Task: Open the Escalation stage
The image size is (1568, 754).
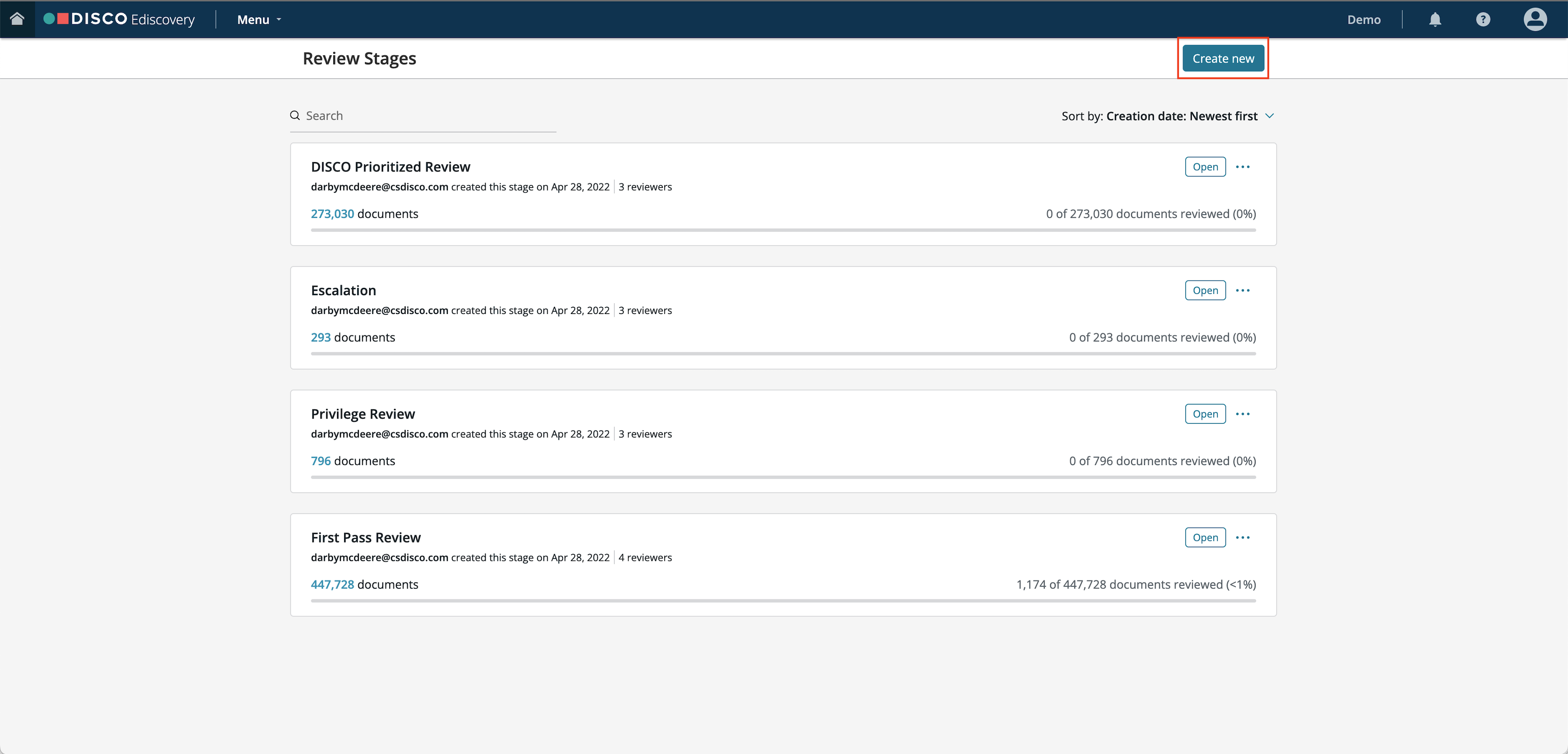Action: click(1205, 290)
